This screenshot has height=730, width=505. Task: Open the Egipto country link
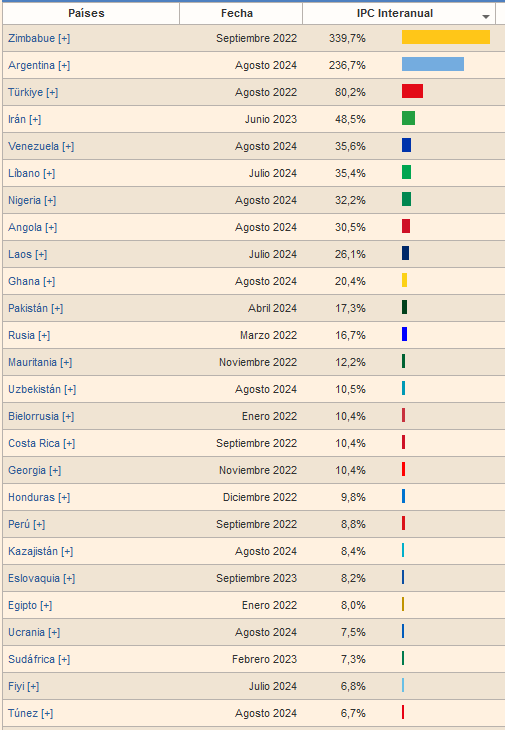pyautogui.click(x=22, y=605)
